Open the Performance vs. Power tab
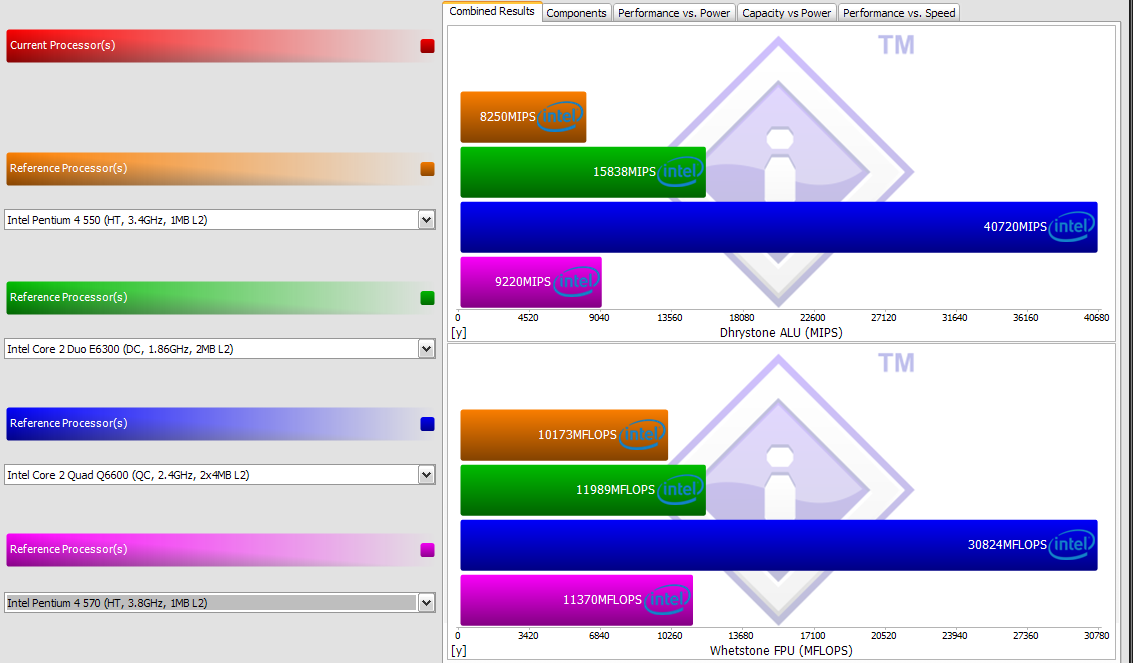The image size is (1133, 663). (x=673, y=13)
